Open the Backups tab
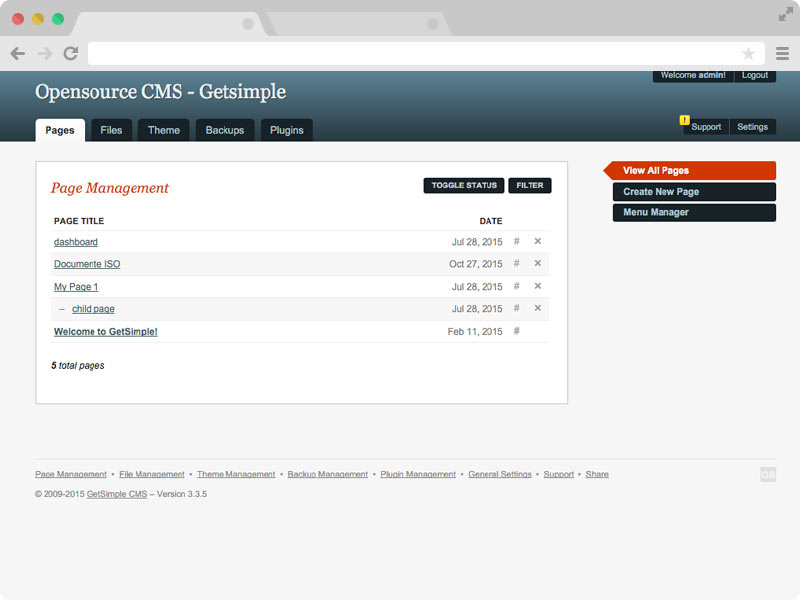Viewport: 802px width, 608px height. click(225, 130)
